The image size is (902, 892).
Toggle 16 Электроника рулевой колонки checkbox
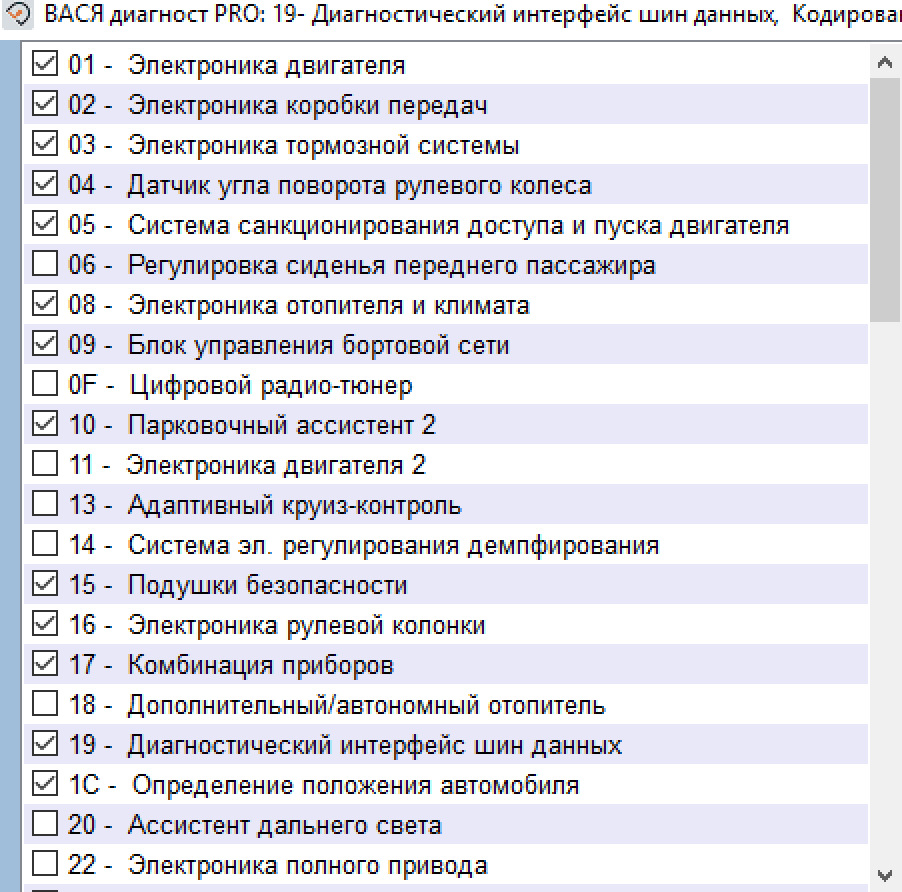(45, 623)
